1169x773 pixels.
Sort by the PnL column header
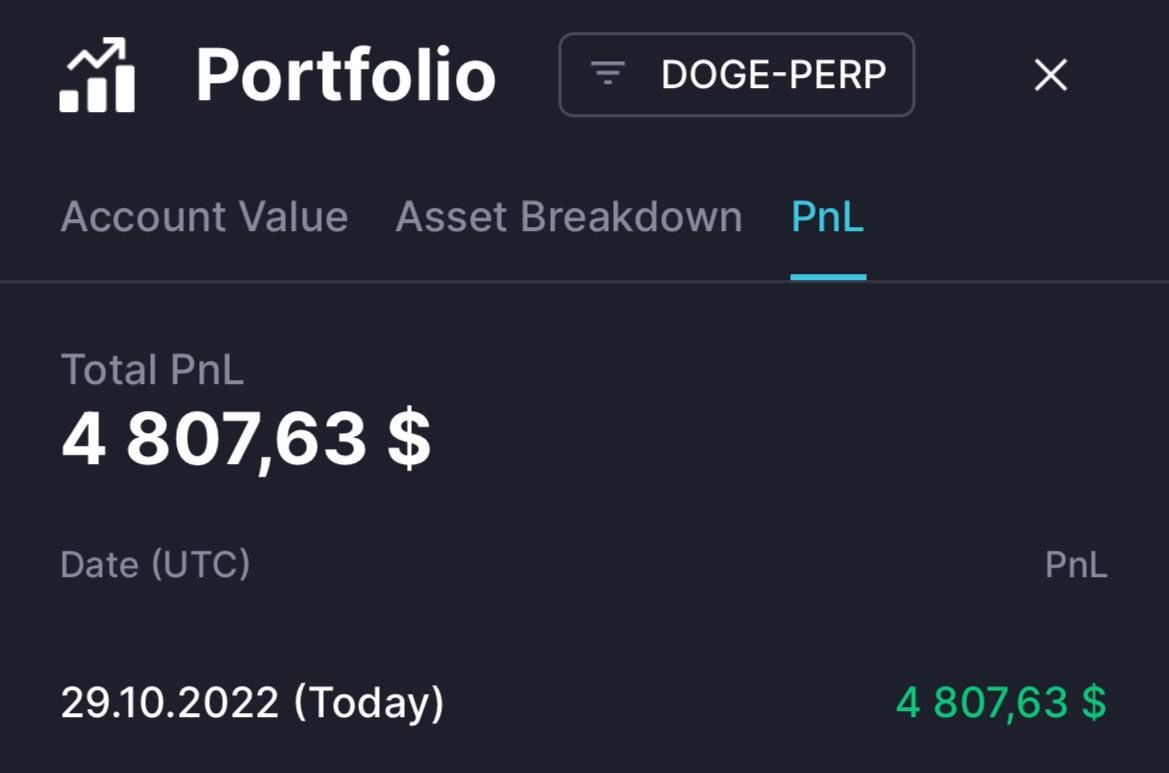point(1076,564)
